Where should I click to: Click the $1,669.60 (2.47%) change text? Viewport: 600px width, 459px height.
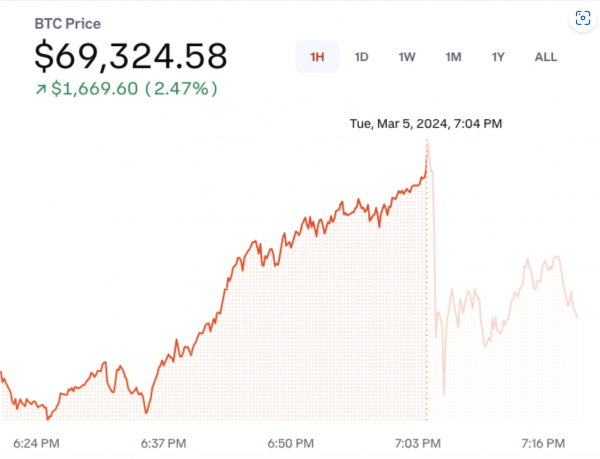pos(134,89)
